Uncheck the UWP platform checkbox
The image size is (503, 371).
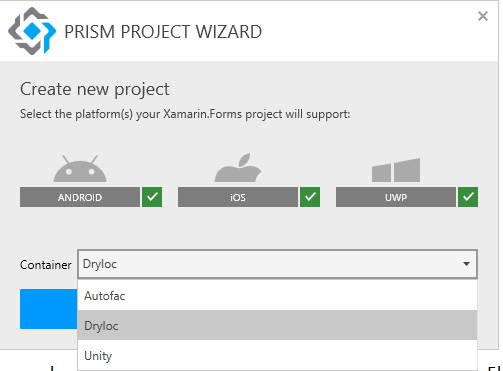(468, 197)
